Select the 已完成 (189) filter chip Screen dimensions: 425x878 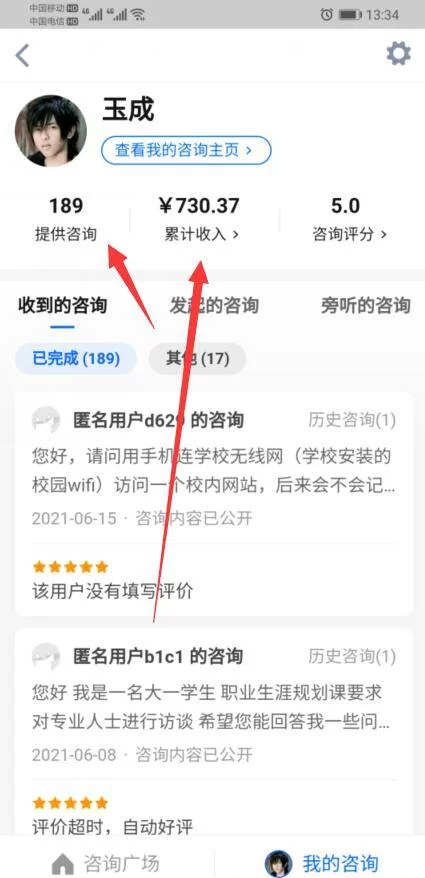76,358
